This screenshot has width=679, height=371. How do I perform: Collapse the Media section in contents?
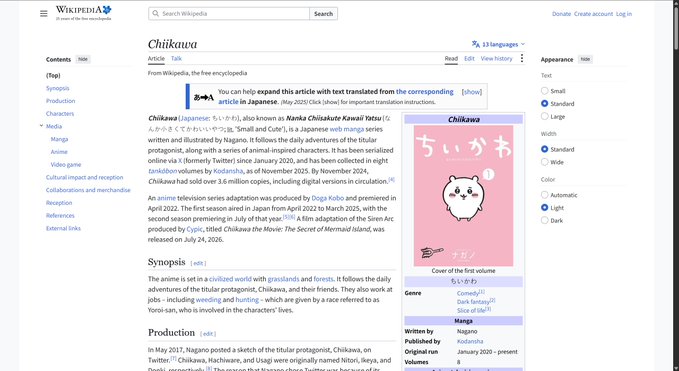pyautogui.click(x=42, y=126)
